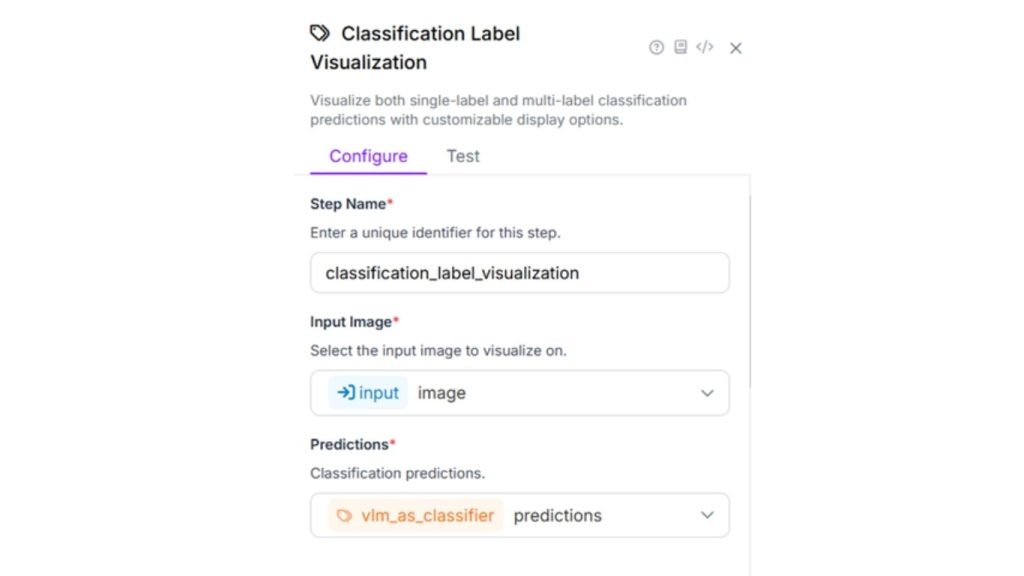
Task: Expand the Input Image dropdown chevron
Action: tap(707, 393)
